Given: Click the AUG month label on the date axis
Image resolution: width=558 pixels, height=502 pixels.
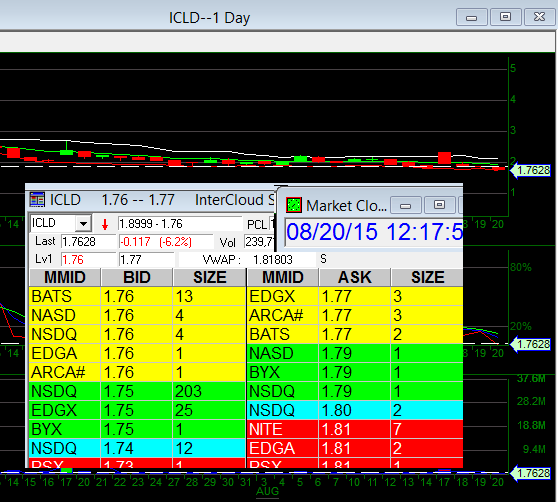Looking at the screenshot, I should click(268, 491).
